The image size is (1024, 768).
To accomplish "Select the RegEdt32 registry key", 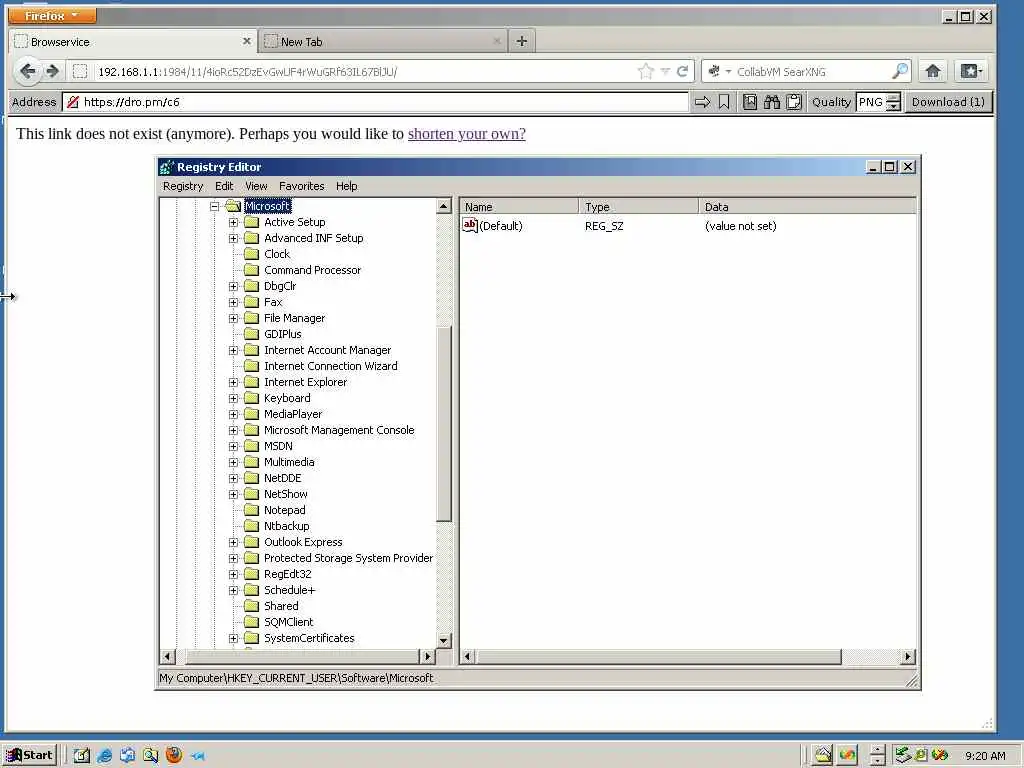I will (287, 574).
